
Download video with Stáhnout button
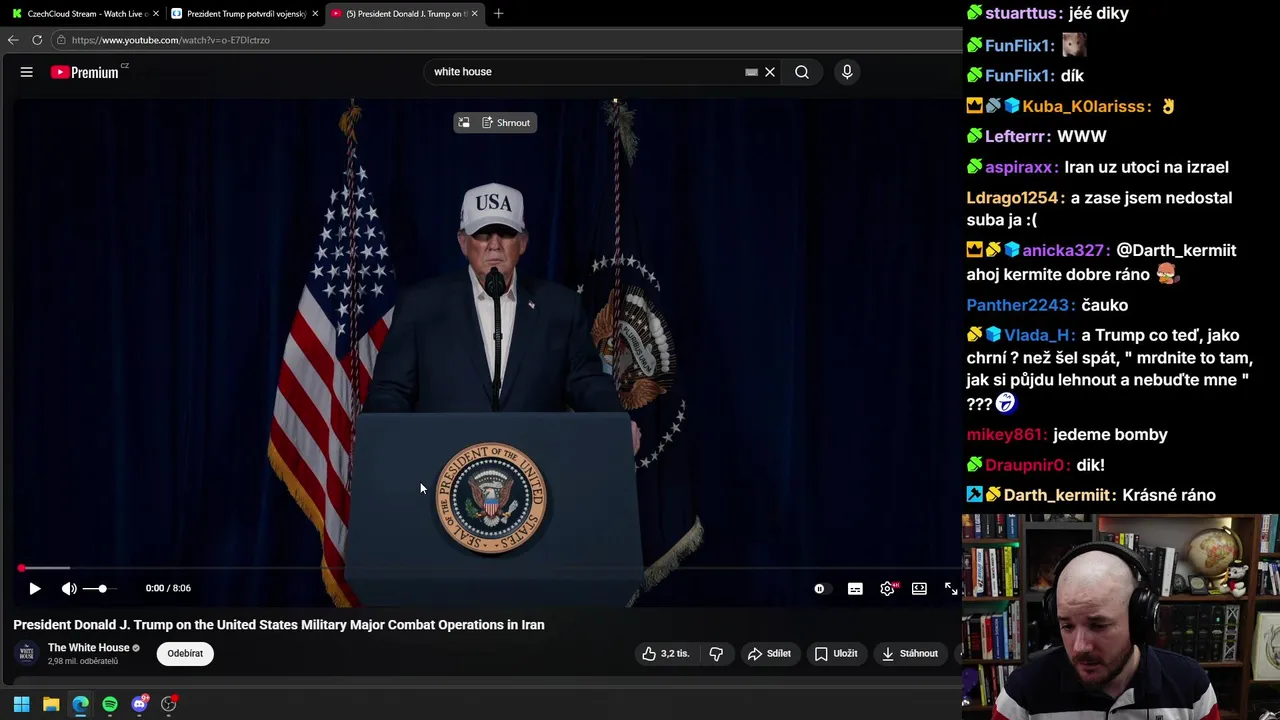point(910,654)
